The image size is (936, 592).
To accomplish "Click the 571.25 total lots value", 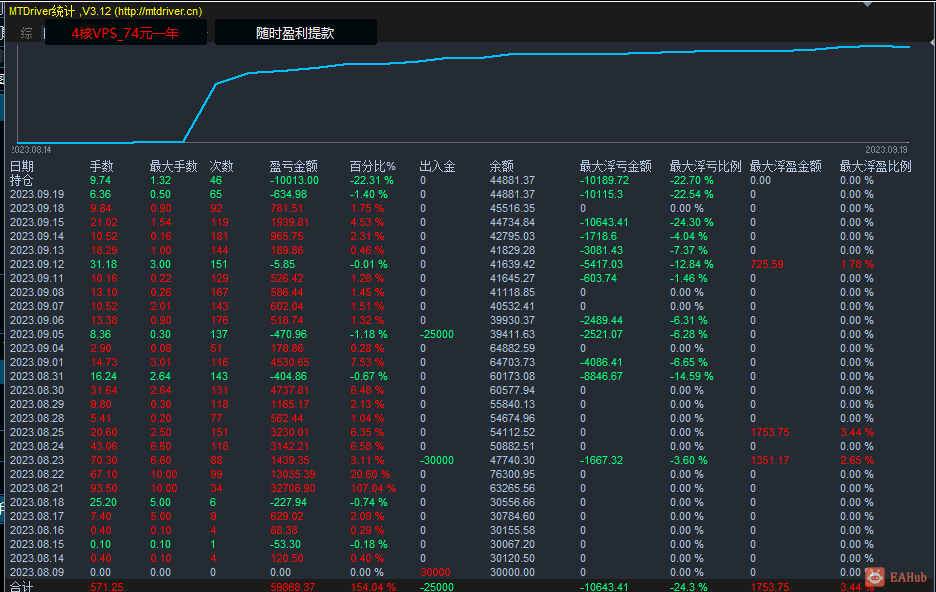I will coord(106,587).
